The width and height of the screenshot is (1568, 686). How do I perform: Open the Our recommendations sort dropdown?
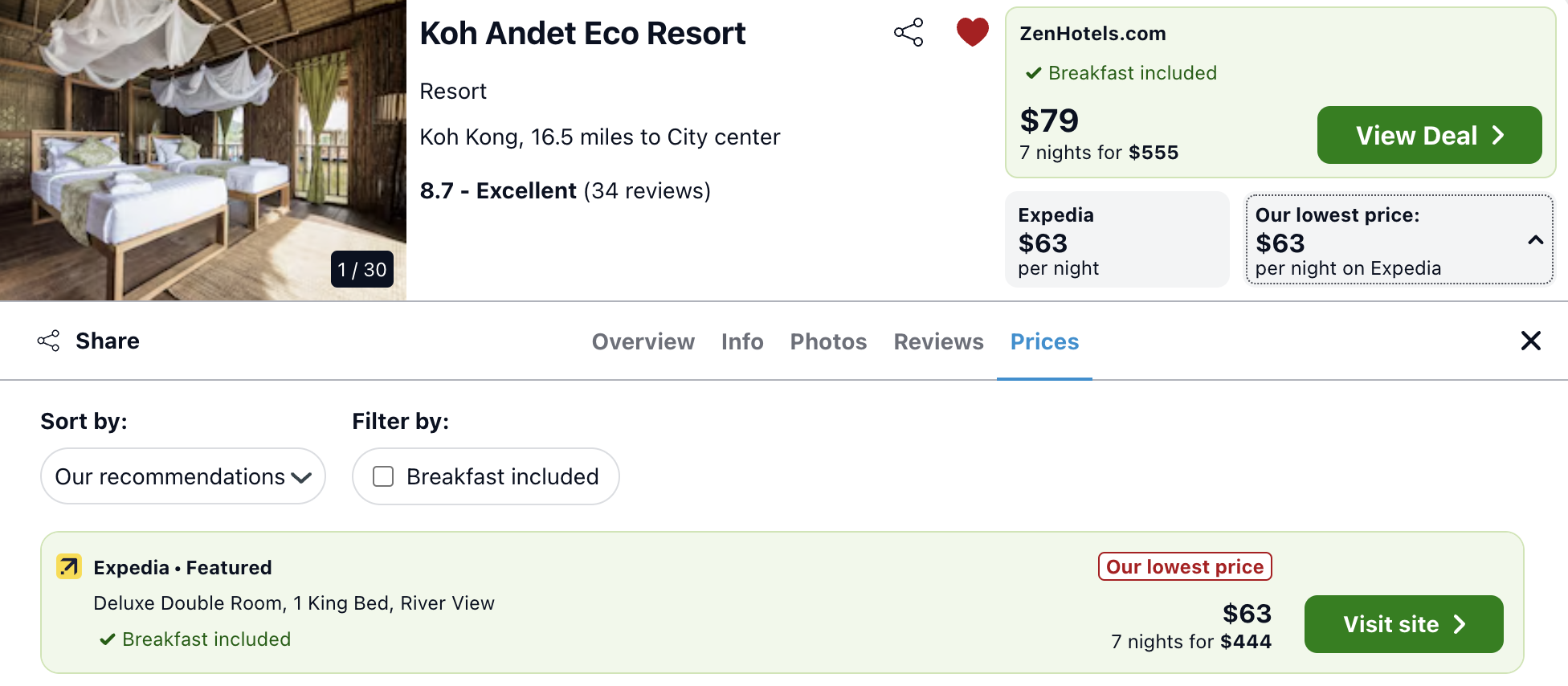point(183,476)
